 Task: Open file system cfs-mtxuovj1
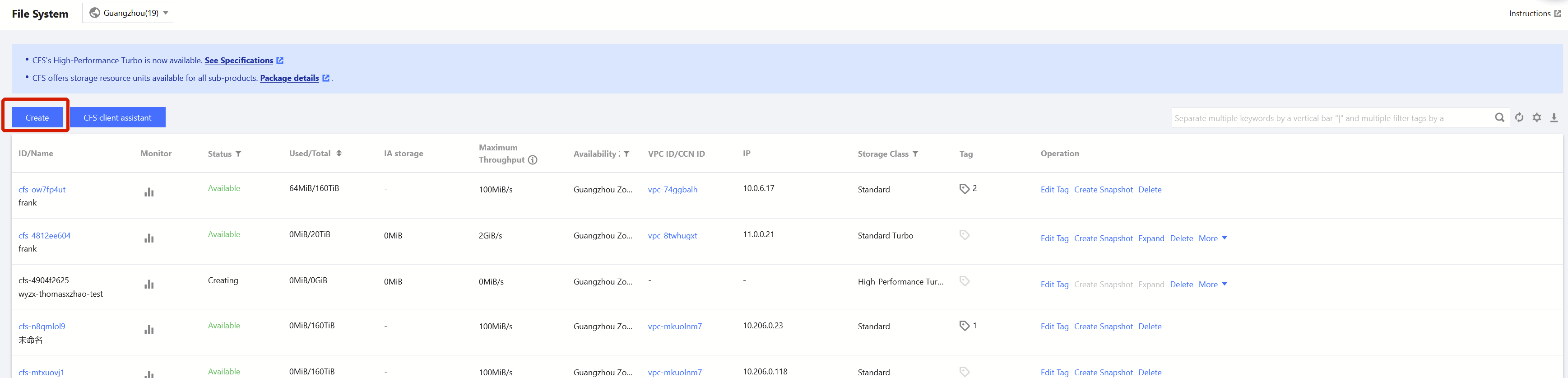click(42, 373)
